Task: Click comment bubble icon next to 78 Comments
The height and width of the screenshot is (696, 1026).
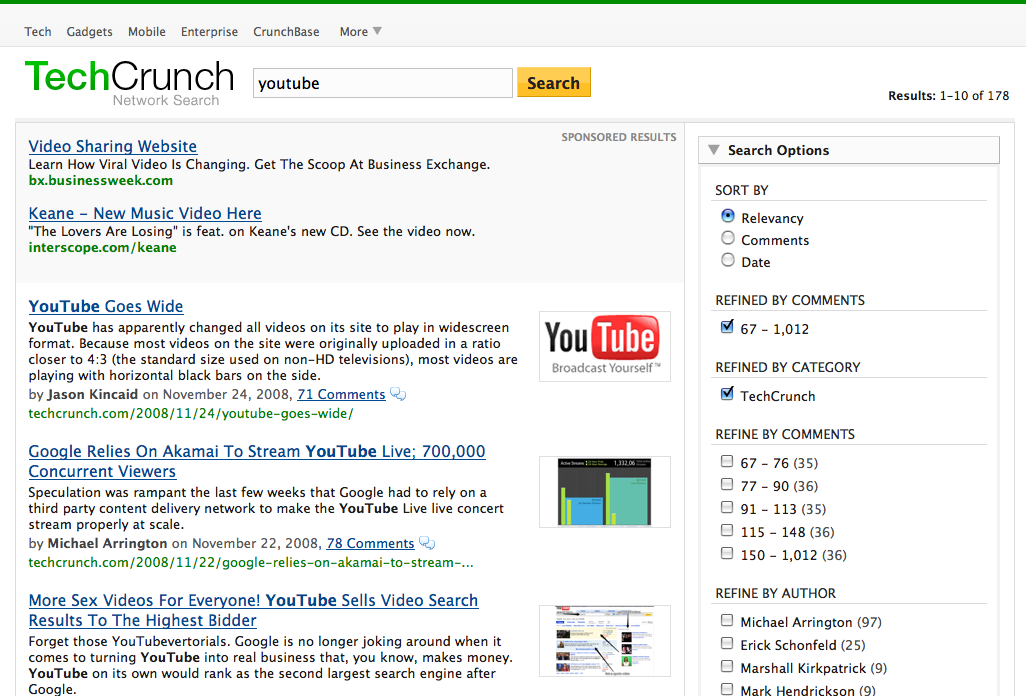Action: click(x=427, y=543)
